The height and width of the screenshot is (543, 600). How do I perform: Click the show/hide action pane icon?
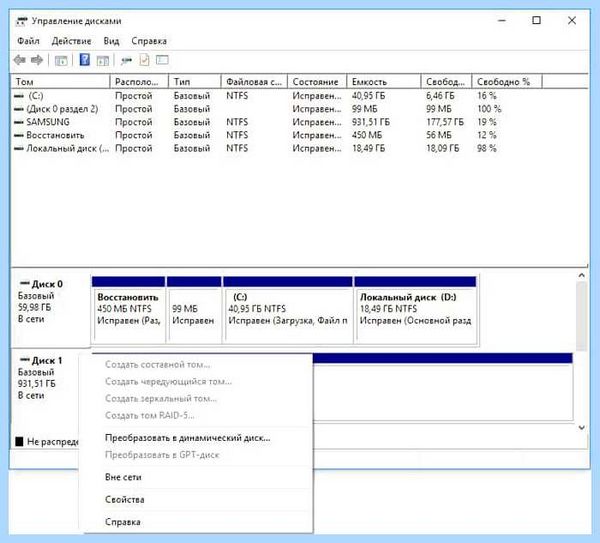pos(103,60)
